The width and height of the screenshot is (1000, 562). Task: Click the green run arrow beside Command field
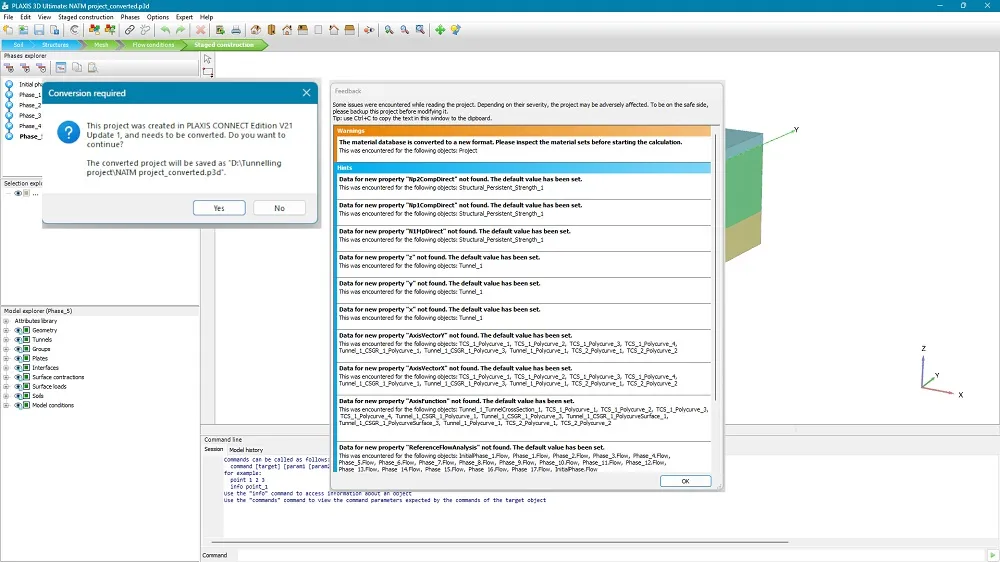pos(992,556)
